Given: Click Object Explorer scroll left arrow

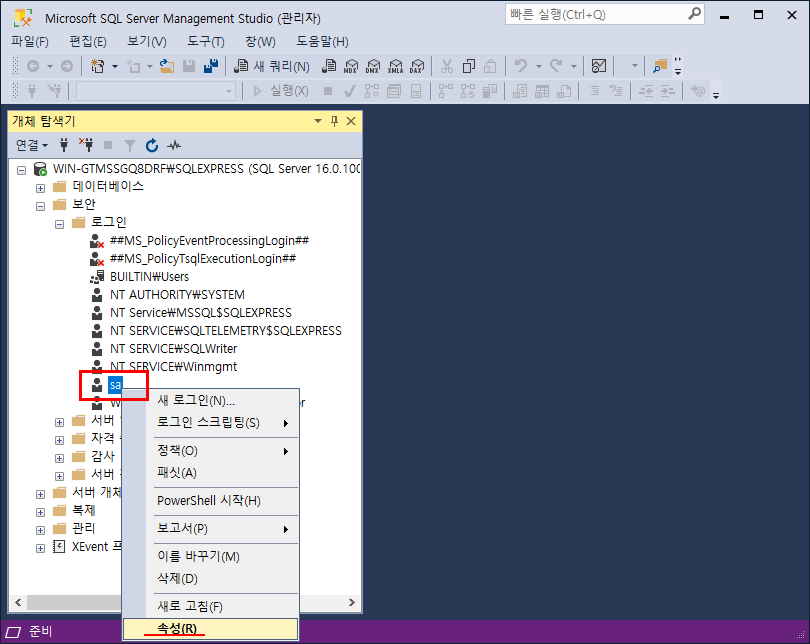Looking at the screenshot, I should [x=18, y=603].
